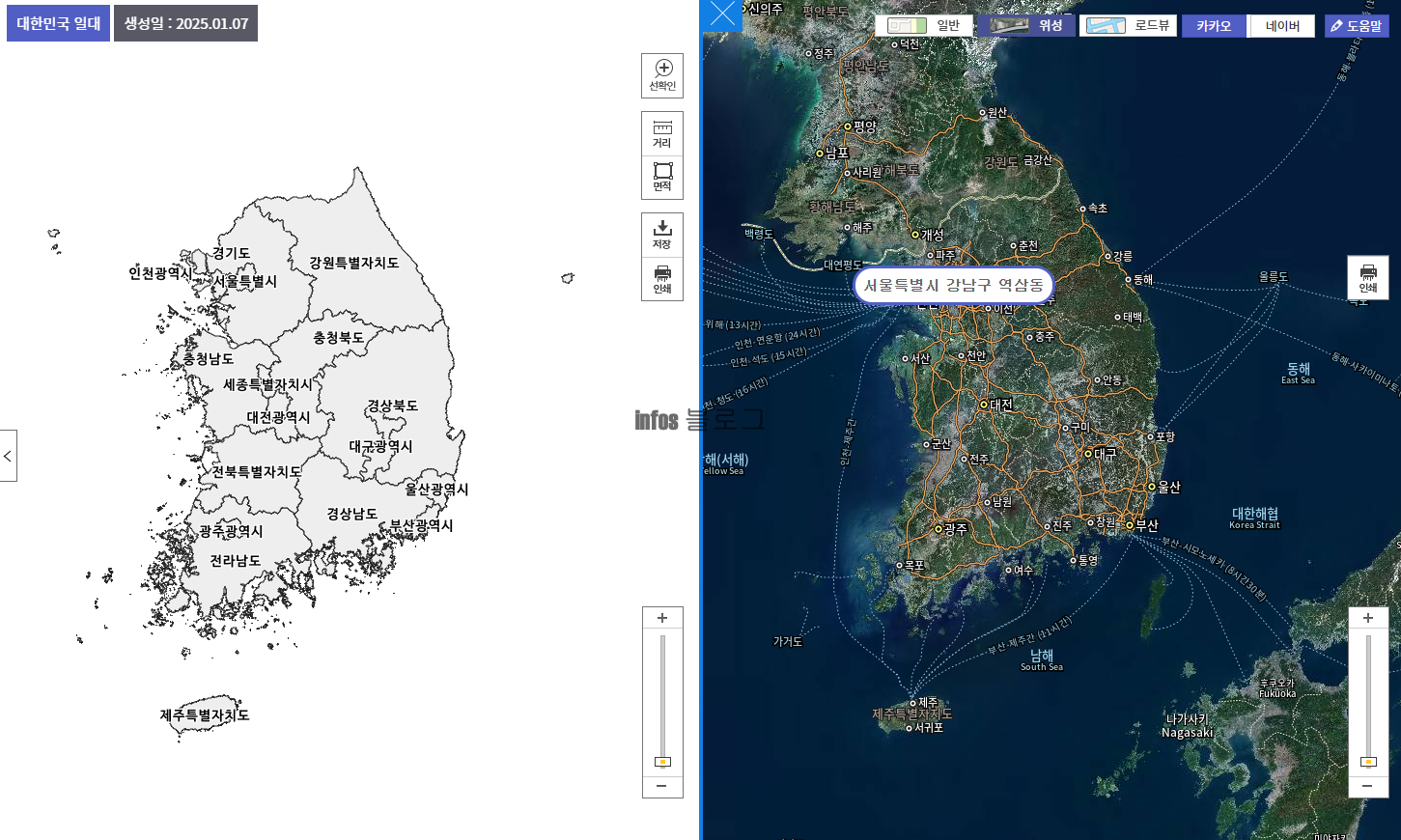
Task: Close the satellite panel with the blue X
Action: click(x=722, y=14)
